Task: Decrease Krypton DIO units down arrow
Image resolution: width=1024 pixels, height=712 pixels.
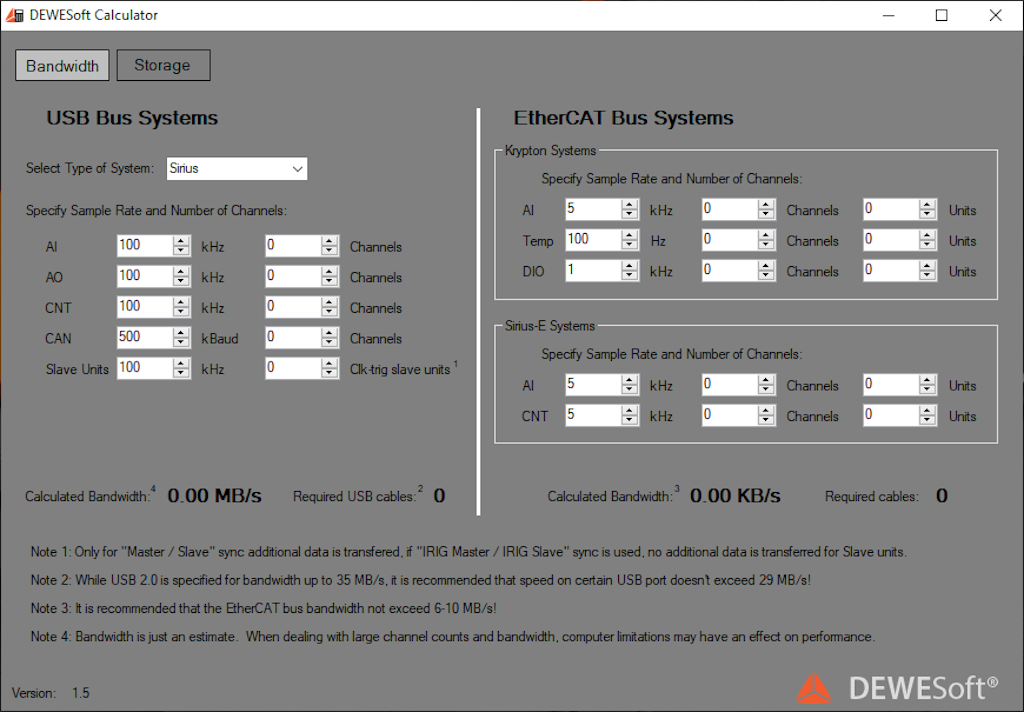Action: tap(927, 276)
